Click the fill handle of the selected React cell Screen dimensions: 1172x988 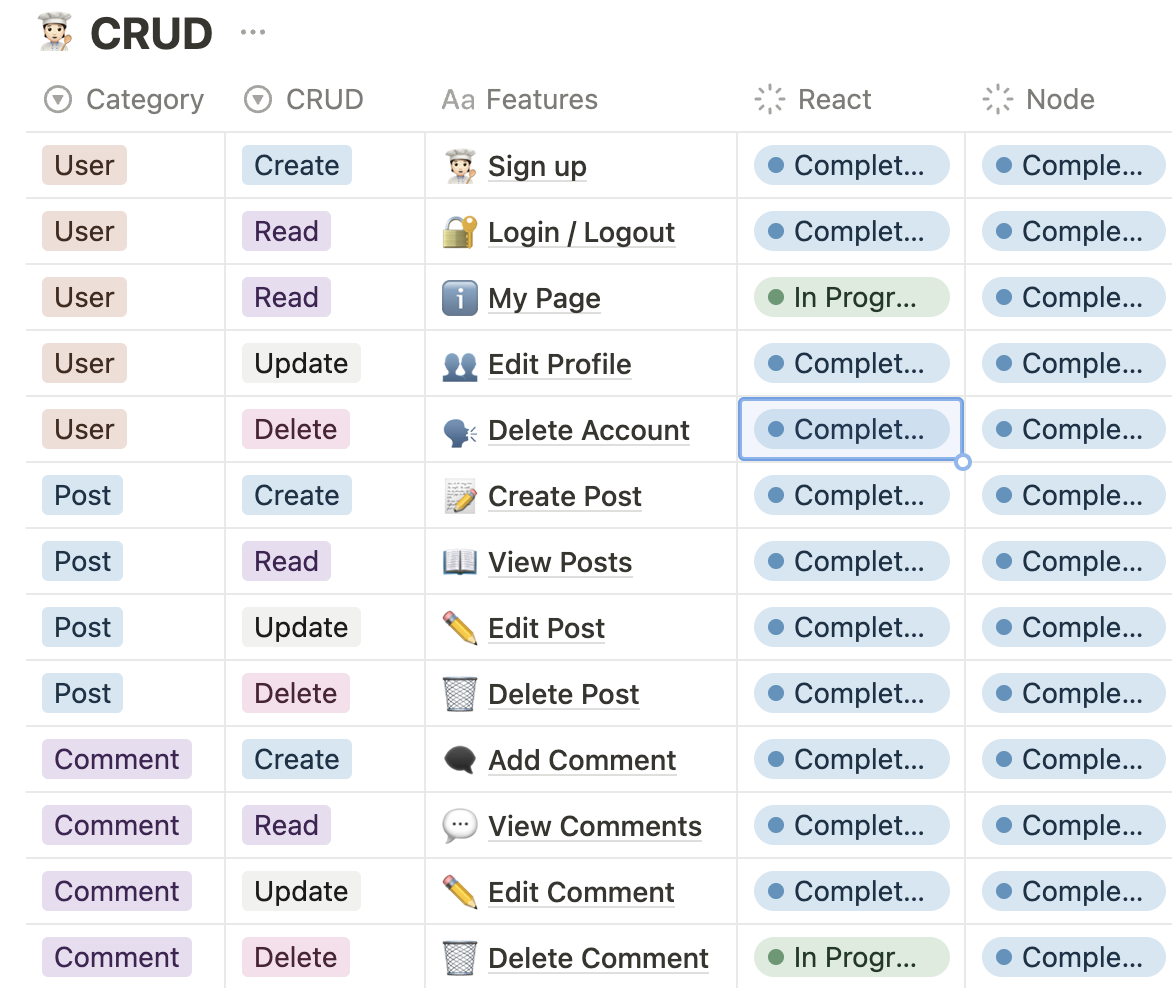click(x=963, y=462)
